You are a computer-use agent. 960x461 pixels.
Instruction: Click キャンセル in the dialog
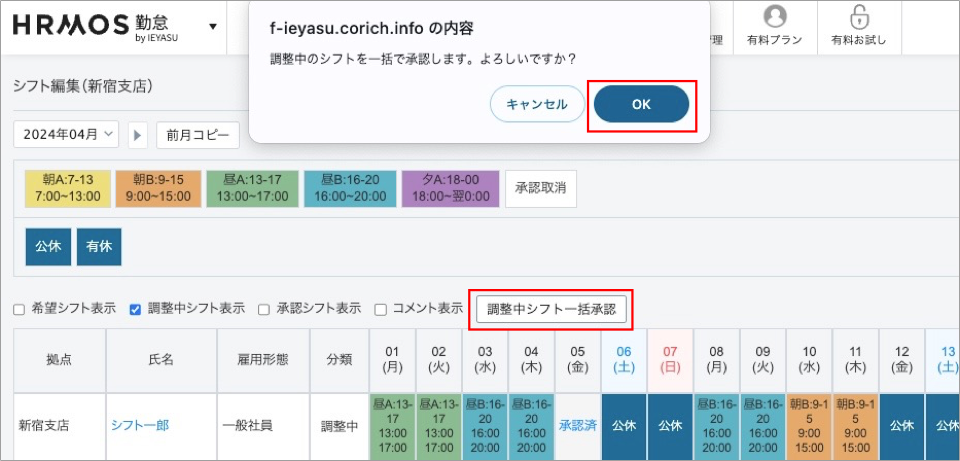[537, 104]
